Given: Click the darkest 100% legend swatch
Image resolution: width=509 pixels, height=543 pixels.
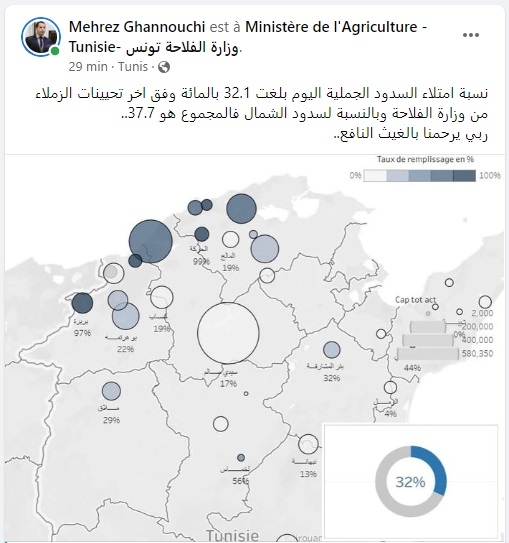Looking at the screenshot, I should (464, 176).
